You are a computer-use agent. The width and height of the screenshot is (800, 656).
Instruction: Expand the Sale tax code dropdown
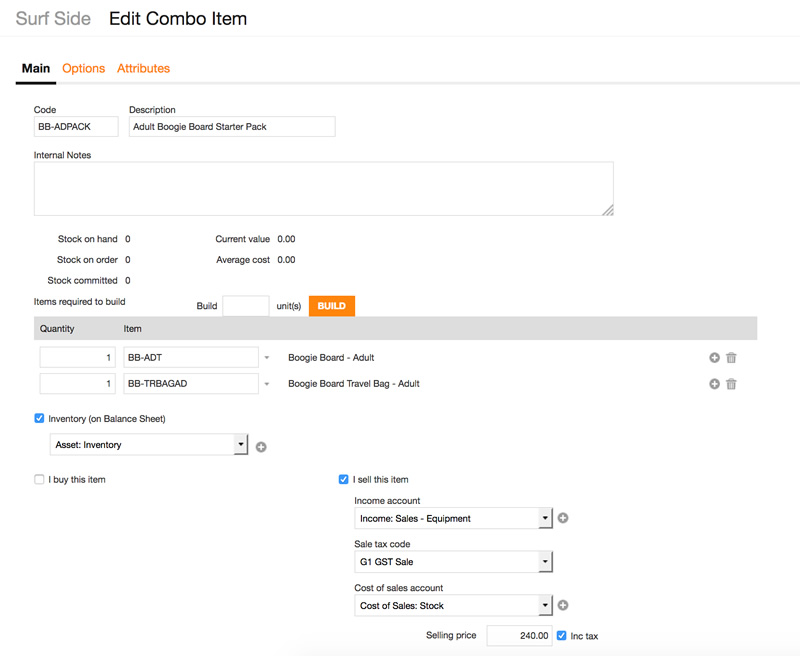tap(453, 562)
